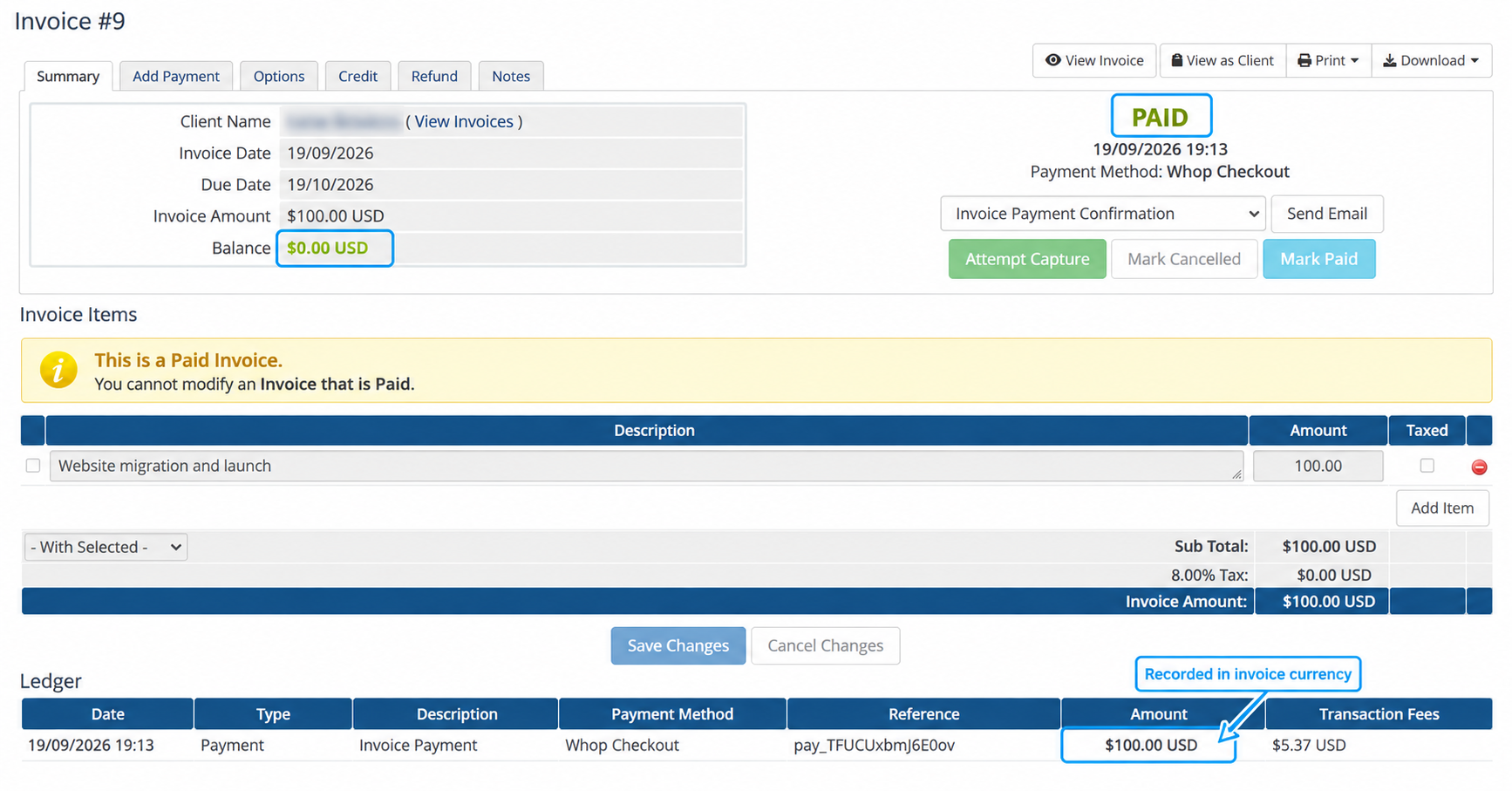Click the Sub Total value $100.00 USD
Viewport: 1512px width, 791px height.
click(1329, 546)
